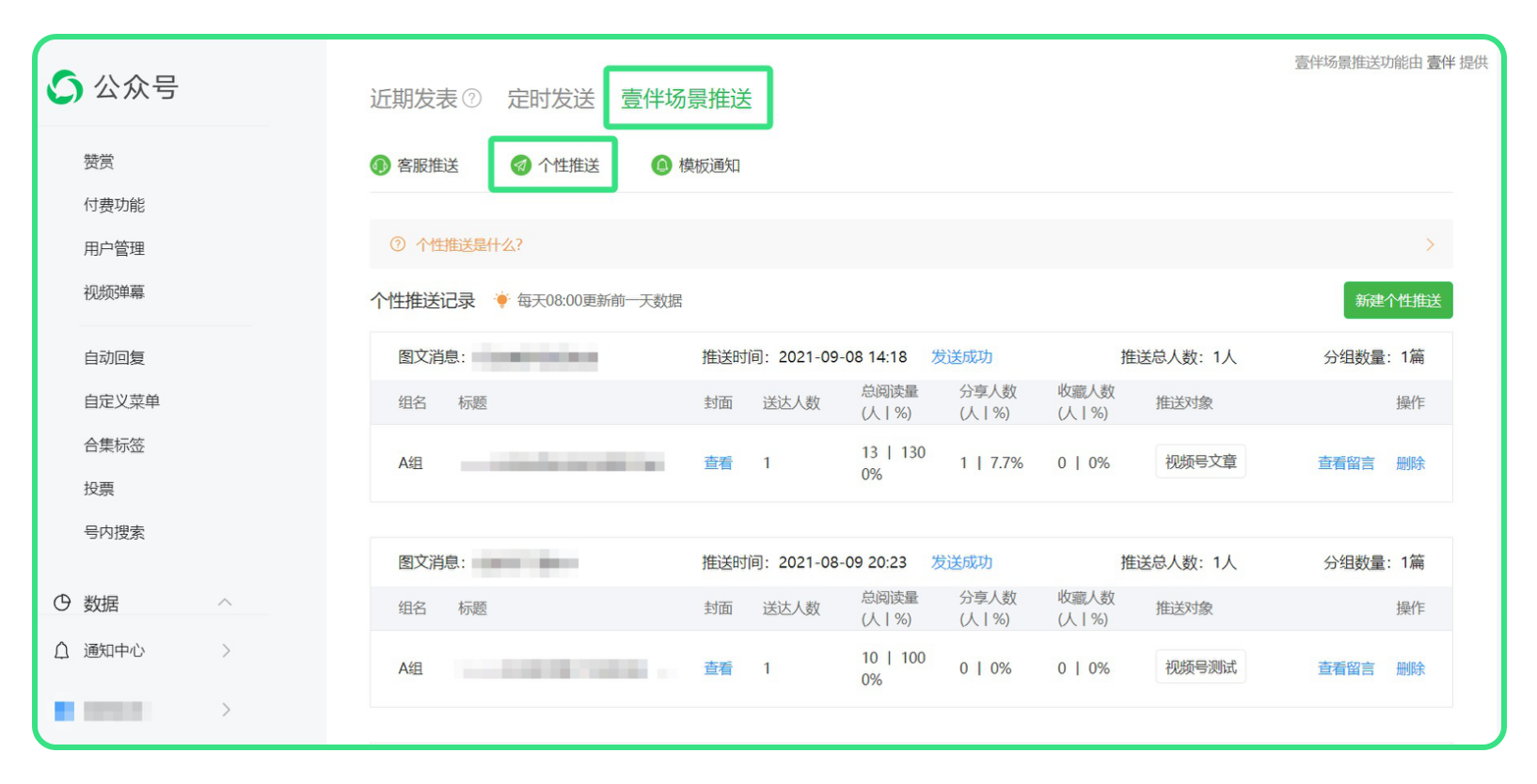Open 视频弹幕 in the sidebar
Viewport: 1537px width, 784px height.
114,292
